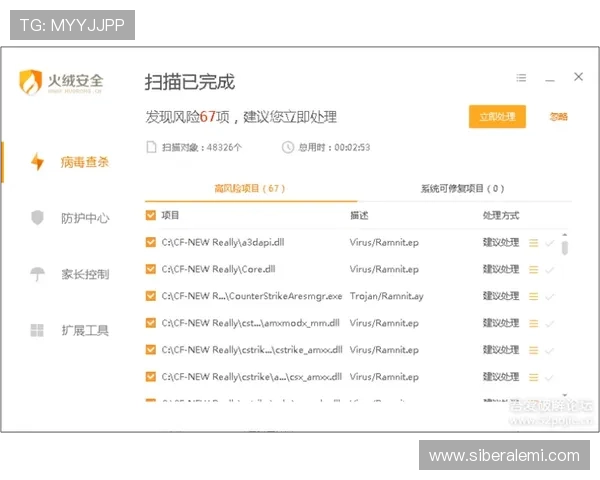Open the virus scan lightning icon
The image size is (600, 480).
[37, 162]
